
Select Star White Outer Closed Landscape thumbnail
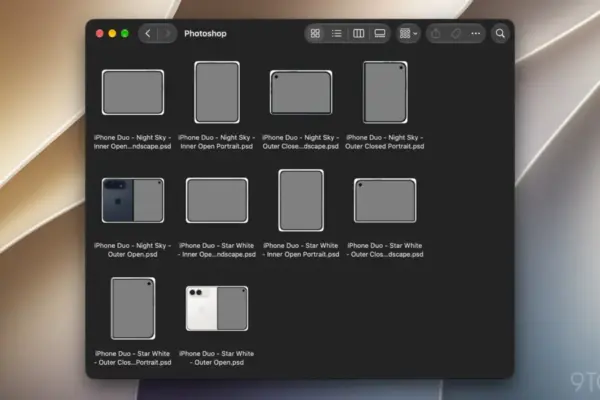(385, 200)
